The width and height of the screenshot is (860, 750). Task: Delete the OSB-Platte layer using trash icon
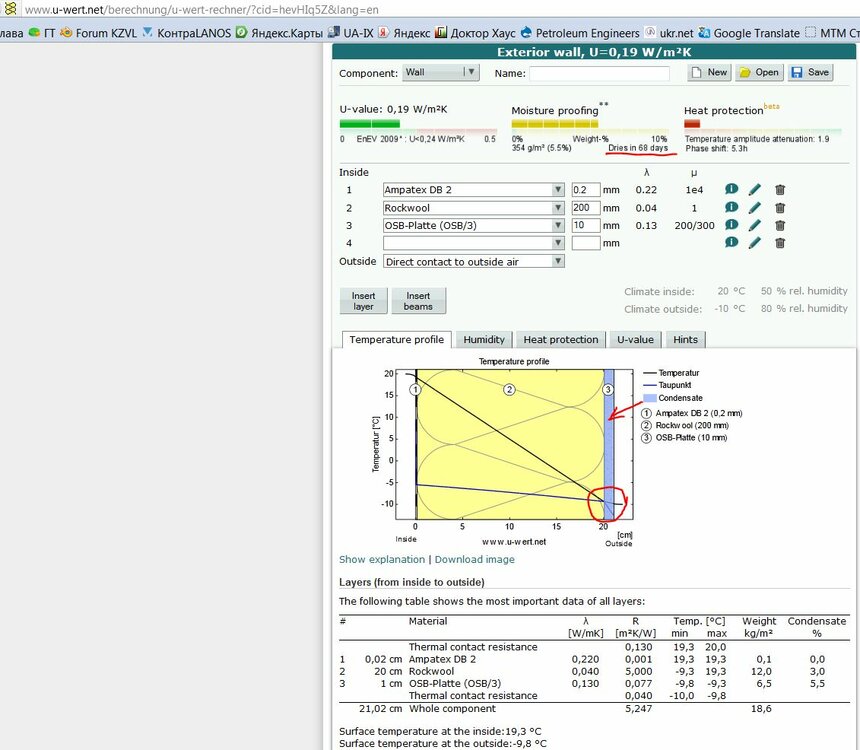tap(780, 225)
